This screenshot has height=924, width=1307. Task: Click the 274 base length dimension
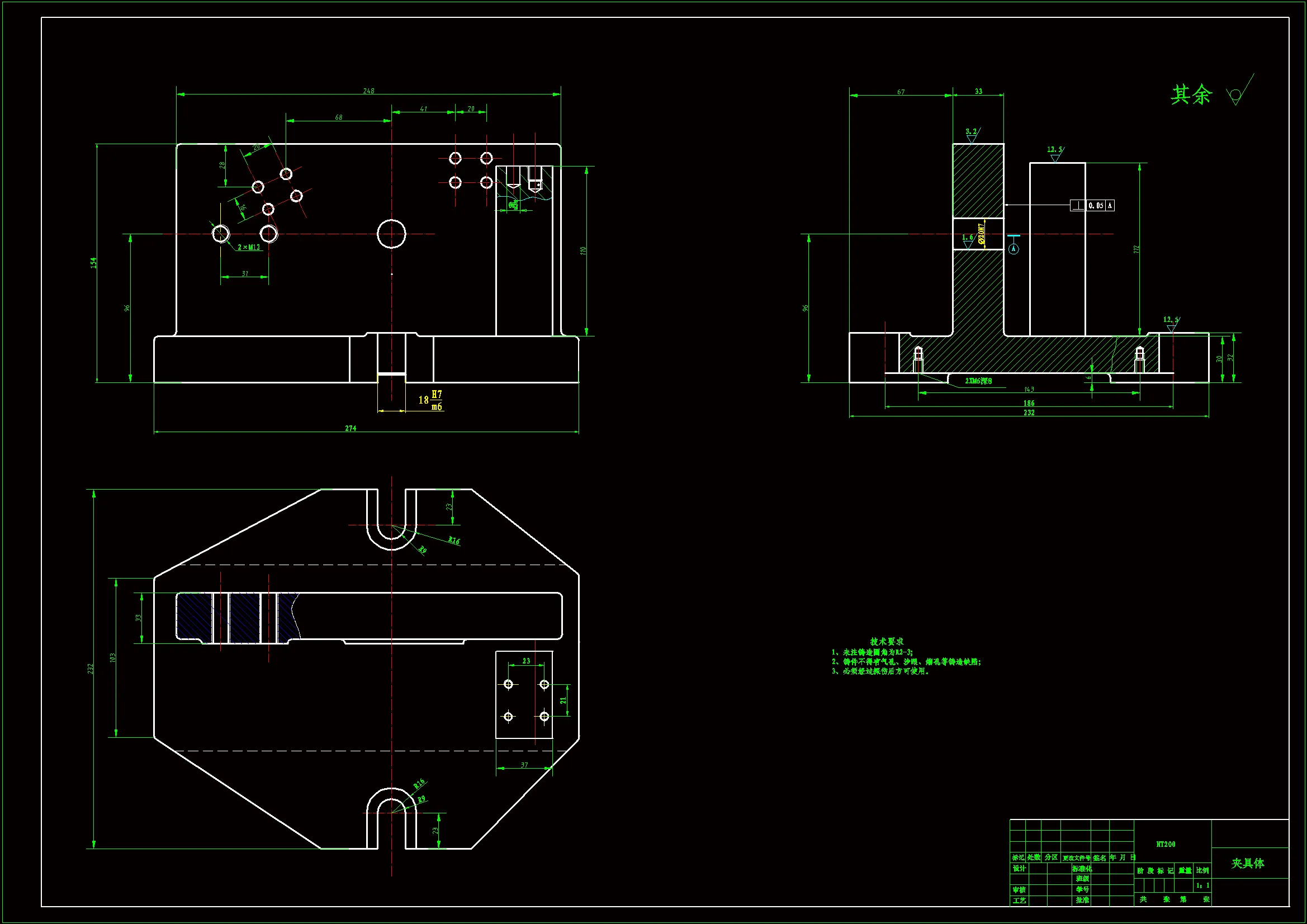click(x=351, y=428)
